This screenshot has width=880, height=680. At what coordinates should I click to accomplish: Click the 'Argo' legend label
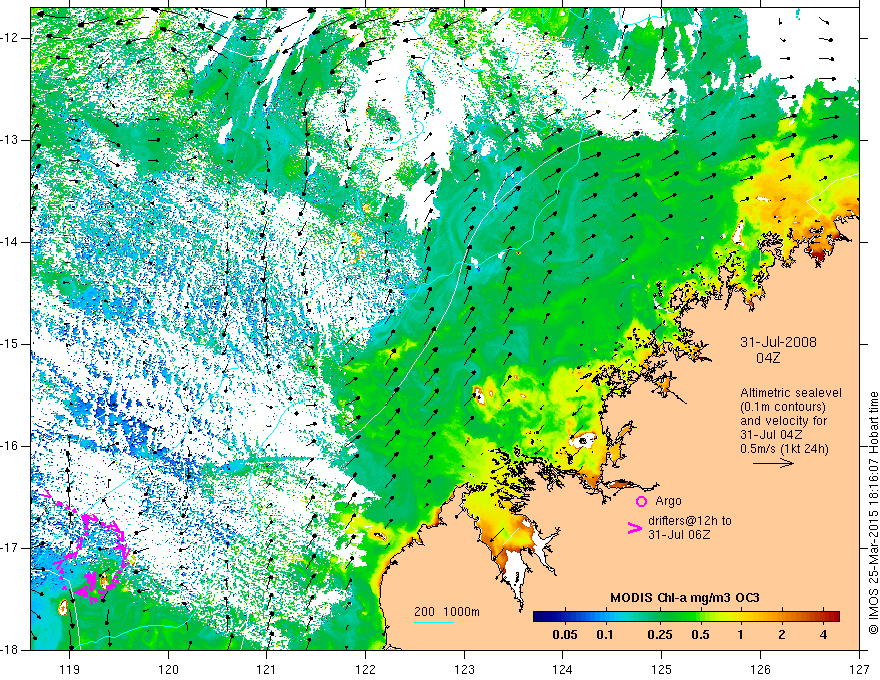pos(668,501)
